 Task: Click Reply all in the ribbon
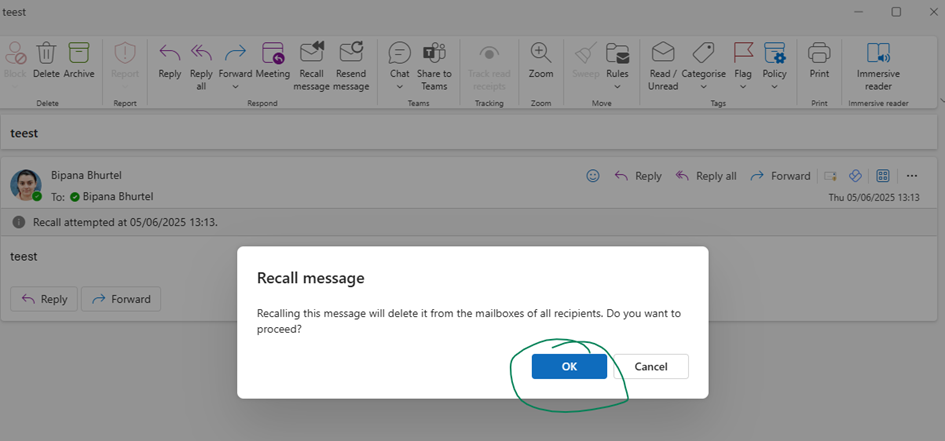(x=201, y=66)
